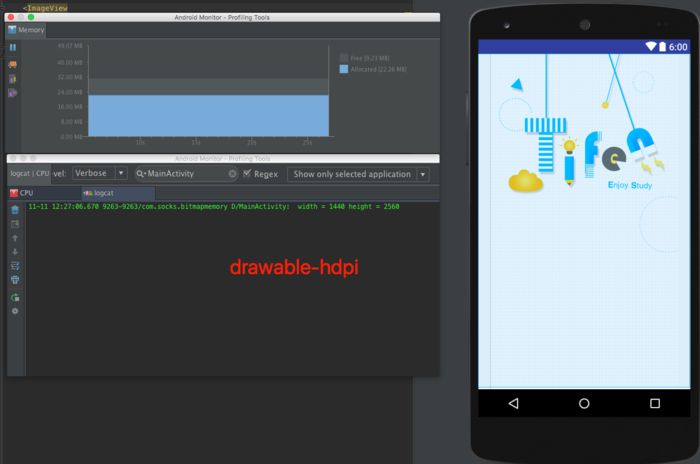Close the Android Monitor Memory window
The height and width of the screenshot is (464, 700).
(x=11, y=17)
